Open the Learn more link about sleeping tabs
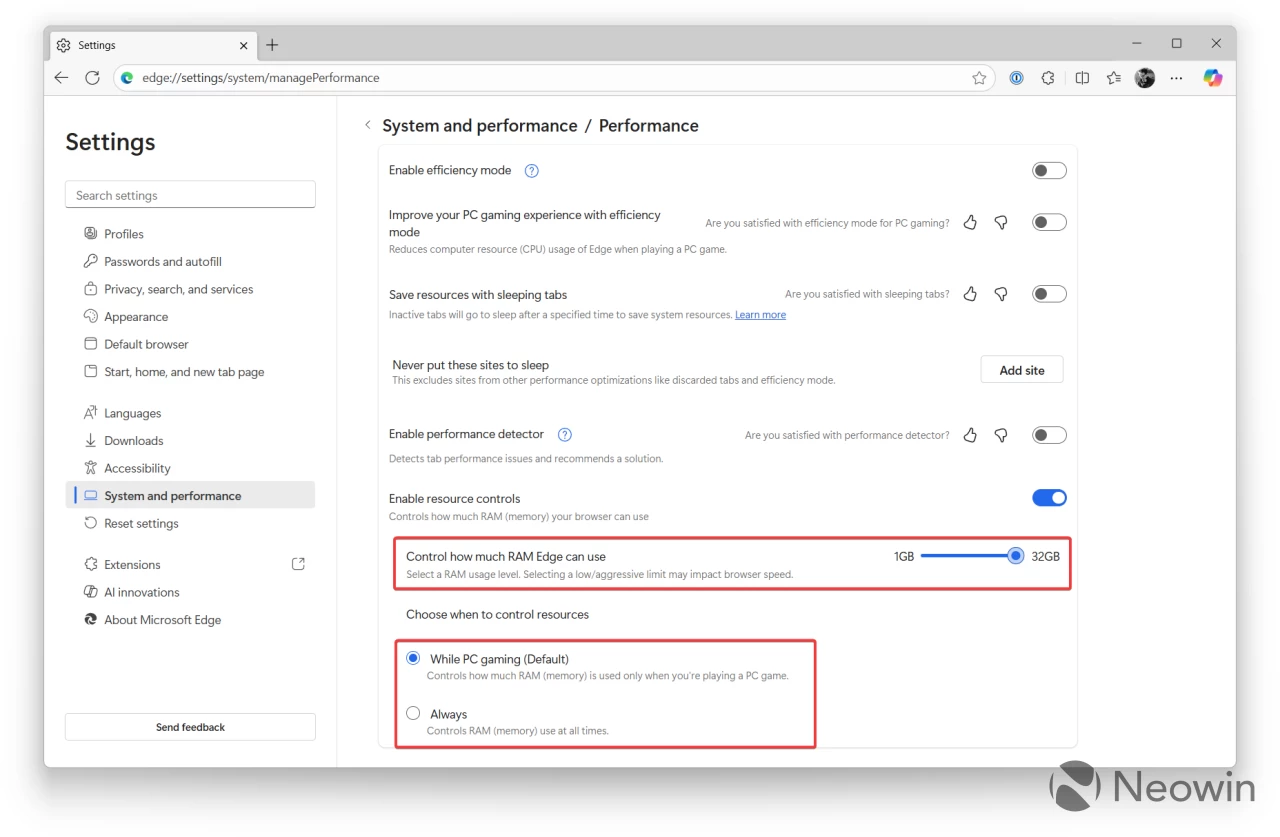Screen dimensions: 1280x837 (760, 314)
